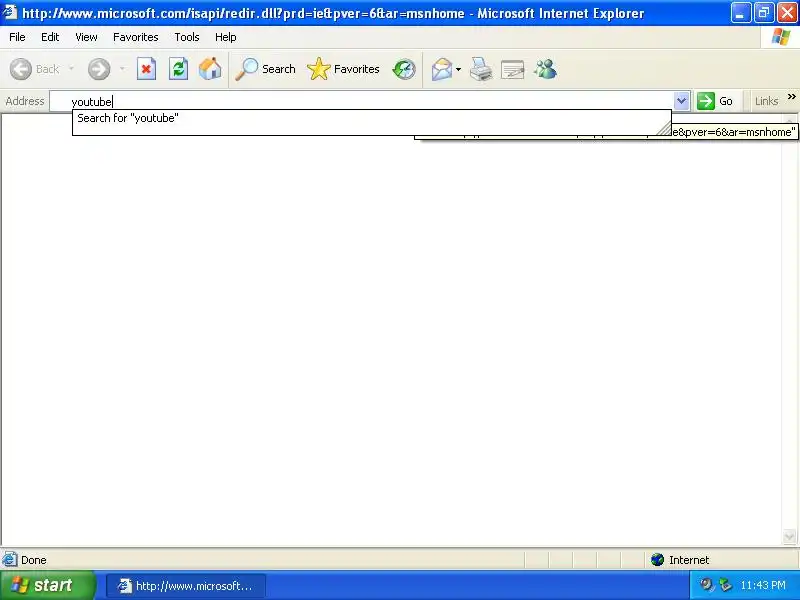Expand the Links chevron overflow

click(791, 97)
